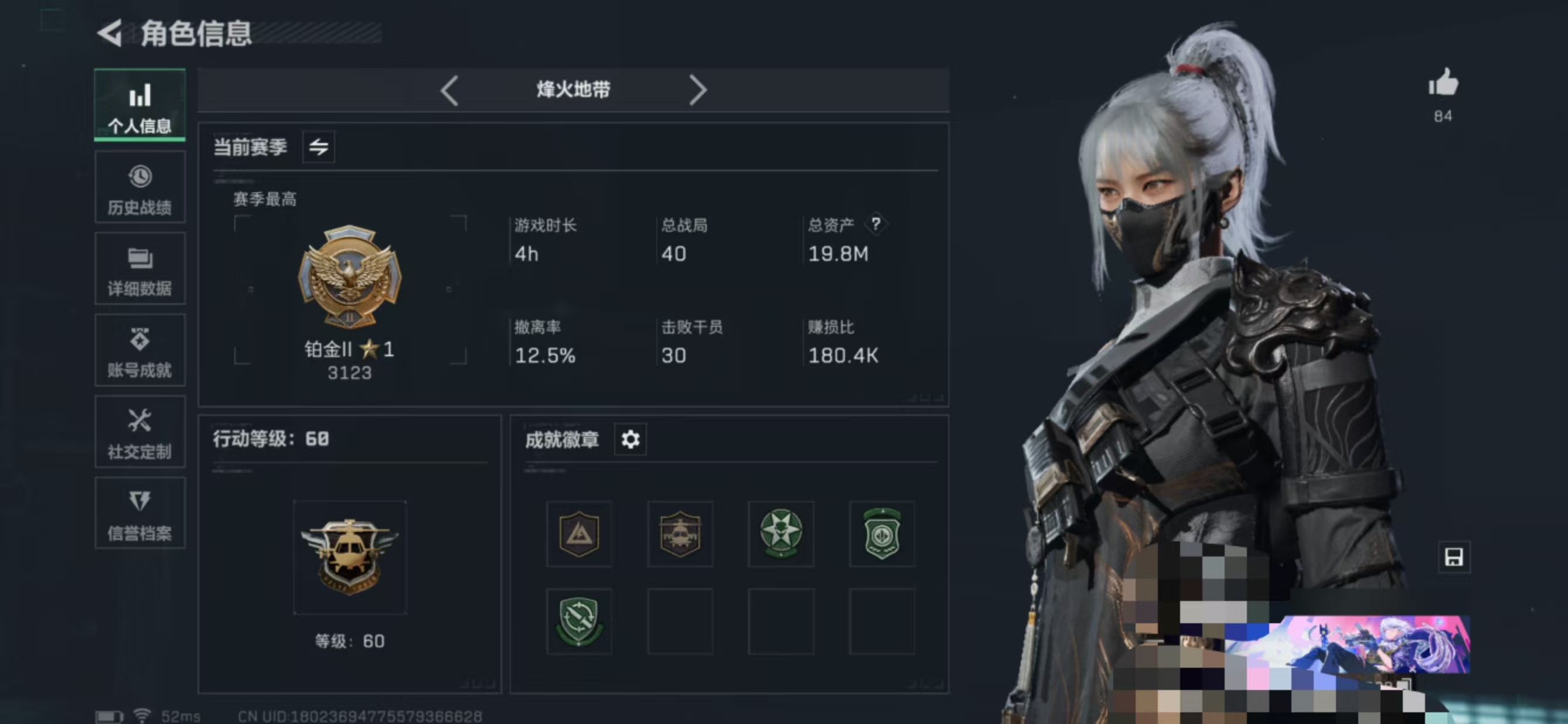Open the 详细数据 sidebar tab
The width and height of the screenshot is (1568, 724).
pos(140,270)
